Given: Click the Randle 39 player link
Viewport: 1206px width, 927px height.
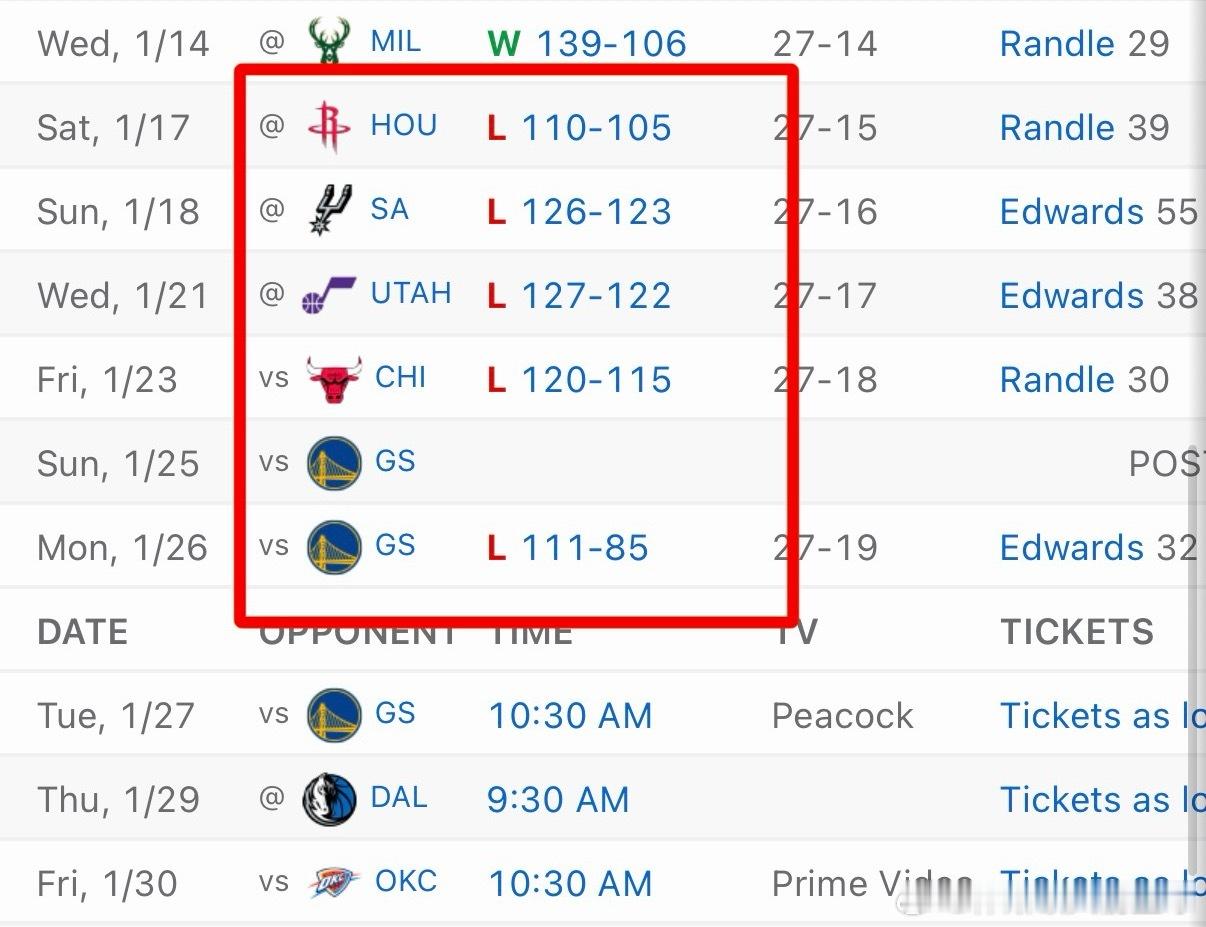Looking at the screenshot, I should (x=1084, y=128).
